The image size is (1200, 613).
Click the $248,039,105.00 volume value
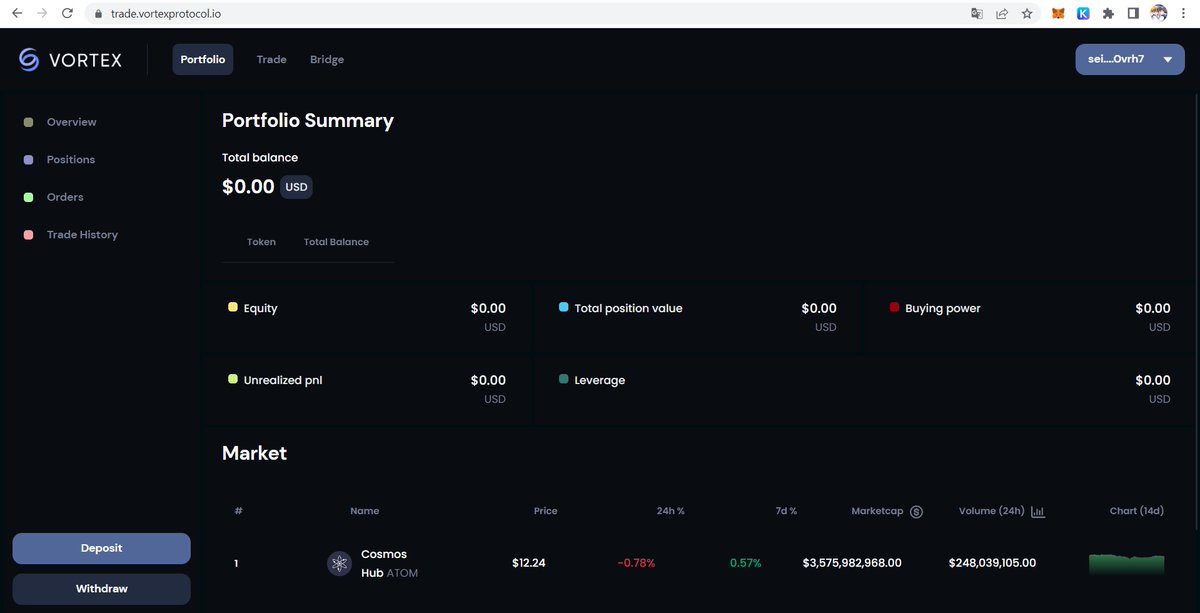pos(992,563)
